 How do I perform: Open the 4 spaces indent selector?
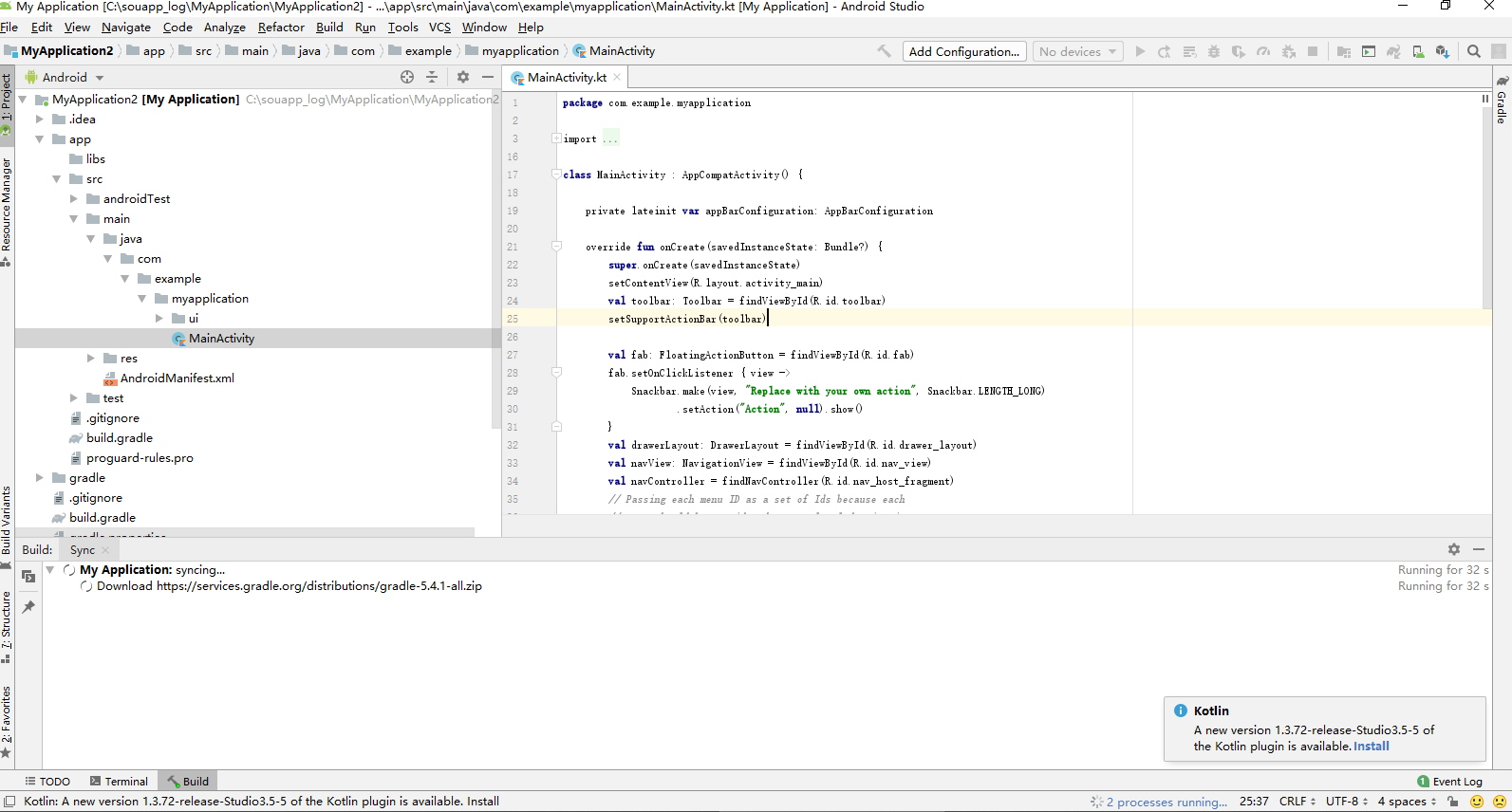1408,802
